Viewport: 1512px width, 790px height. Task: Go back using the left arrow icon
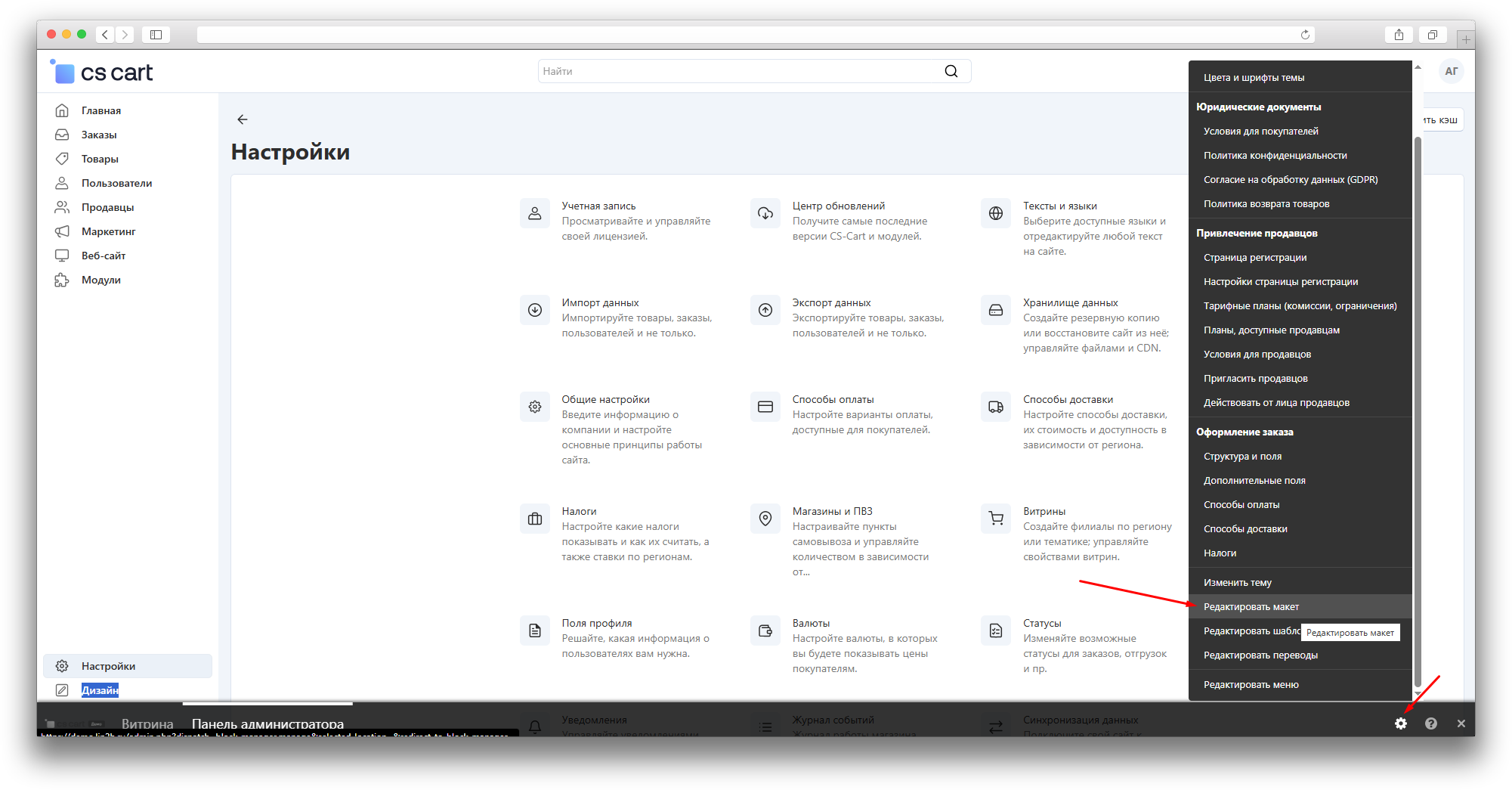(x=242, y=119)
